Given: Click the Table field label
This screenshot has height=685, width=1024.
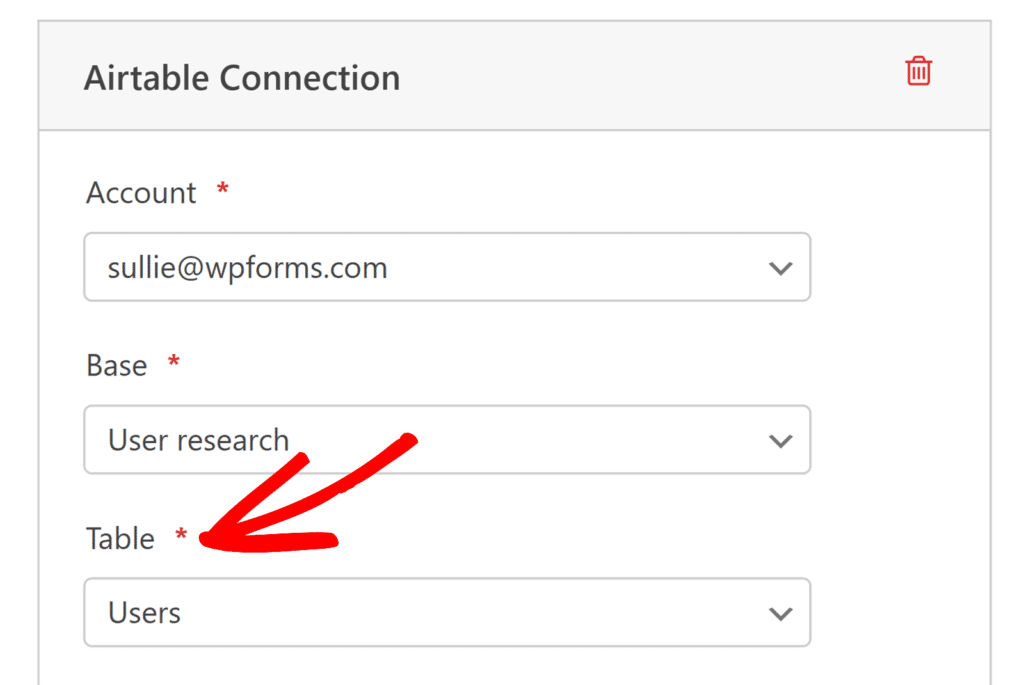Looking at the screenshot, I should pyautogui.click(x=120, y=539).
